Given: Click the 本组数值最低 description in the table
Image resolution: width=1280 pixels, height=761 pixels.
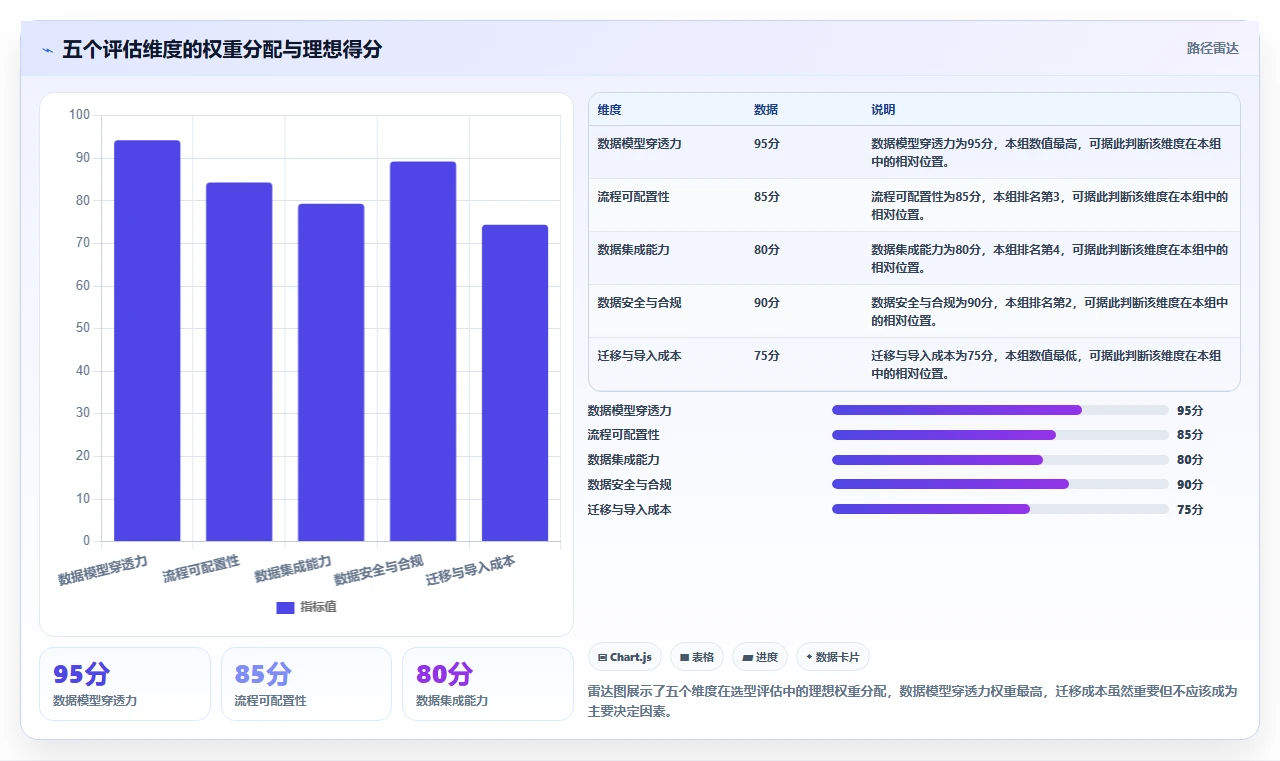Looking at the screenshot, I should point(1046,365).
